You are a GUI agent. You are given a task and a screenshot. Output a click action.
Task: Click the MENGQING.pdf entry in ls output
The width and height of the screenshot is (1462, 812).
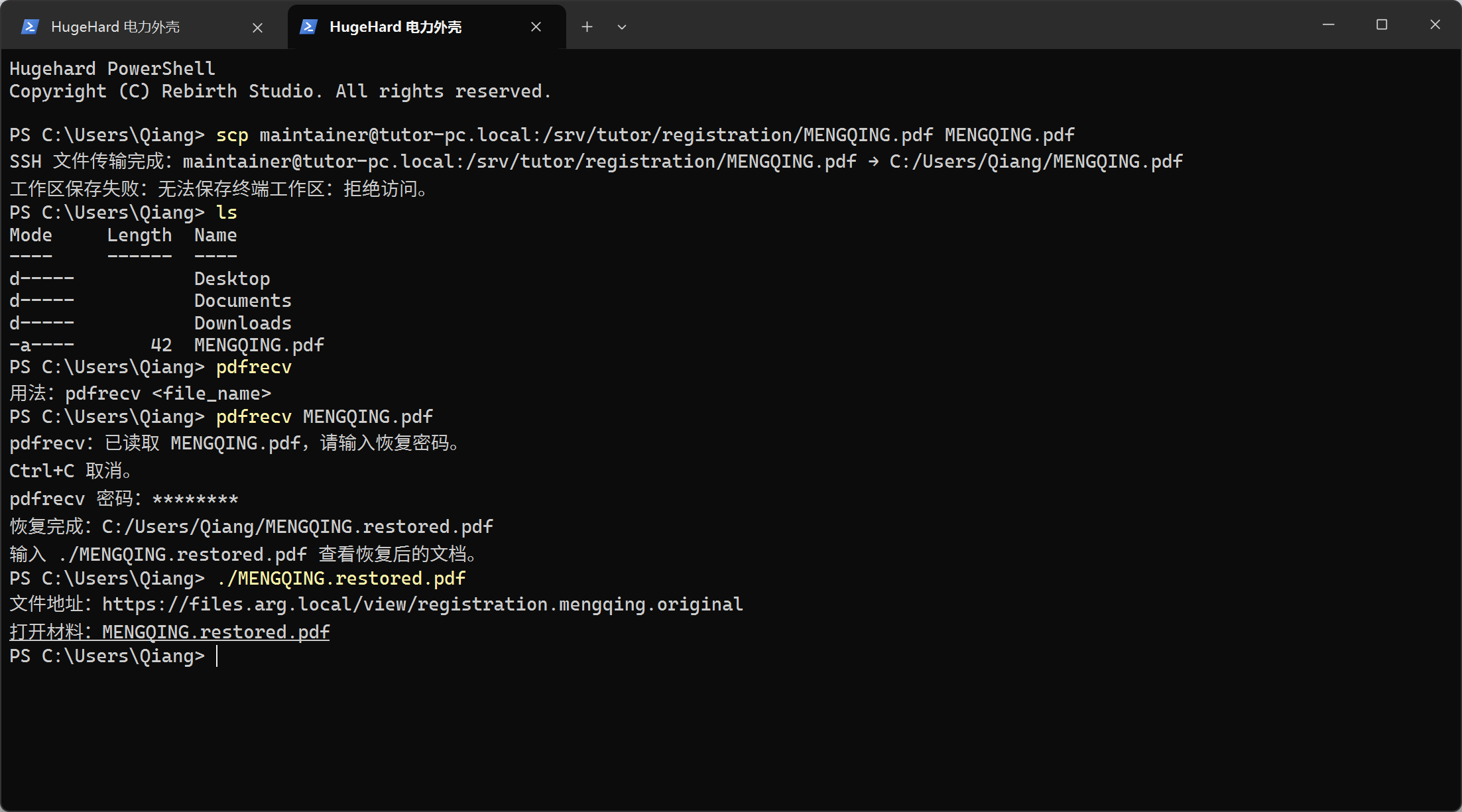coord(259,345)
